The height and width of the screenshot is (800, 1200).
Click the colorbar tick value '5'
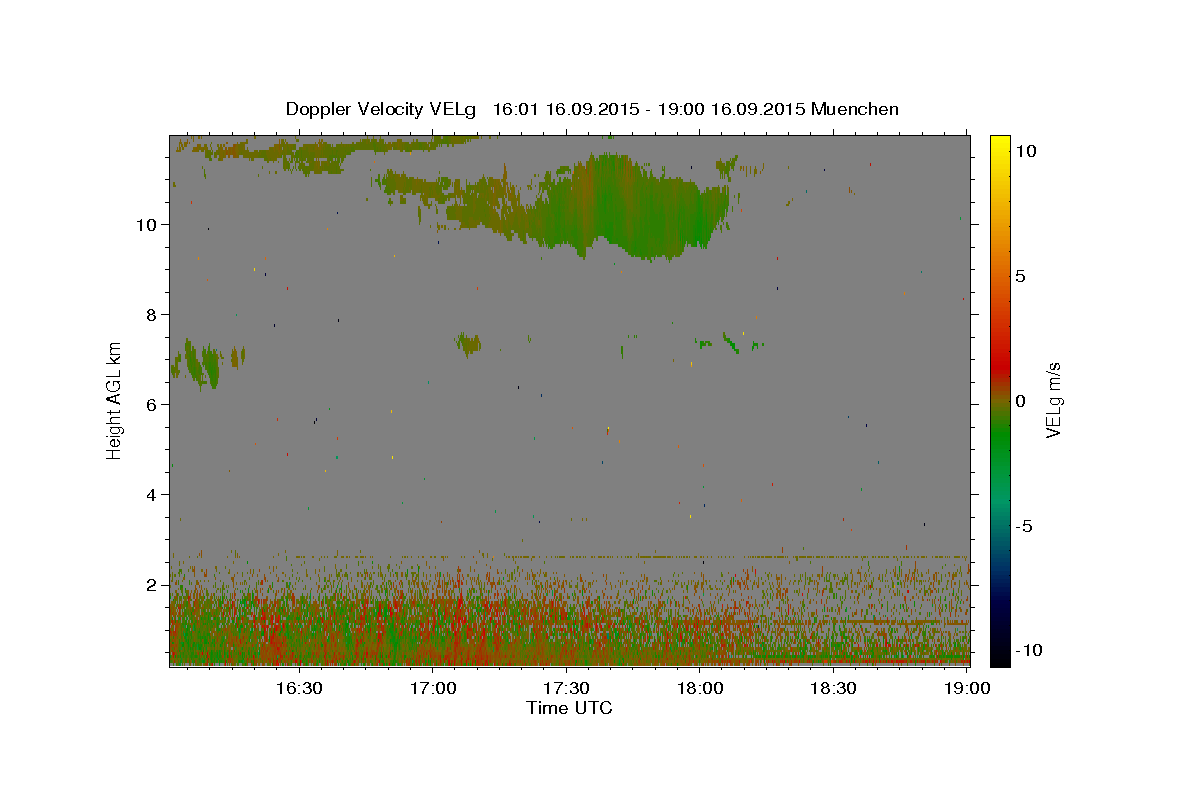tap(1020, 276)
